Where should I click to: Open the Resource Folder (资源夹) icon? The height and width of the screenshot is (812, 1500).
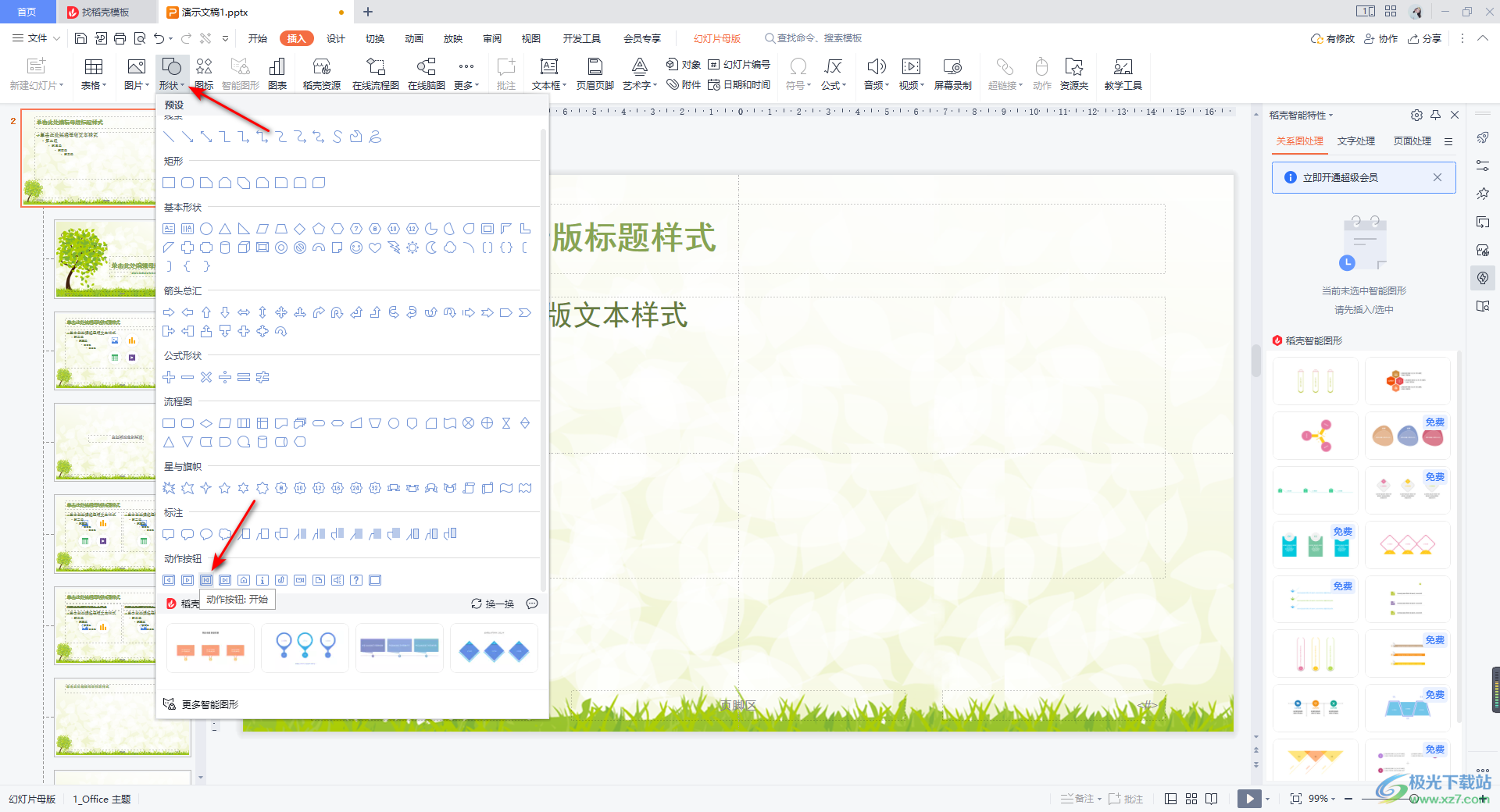coord(1074,74)
